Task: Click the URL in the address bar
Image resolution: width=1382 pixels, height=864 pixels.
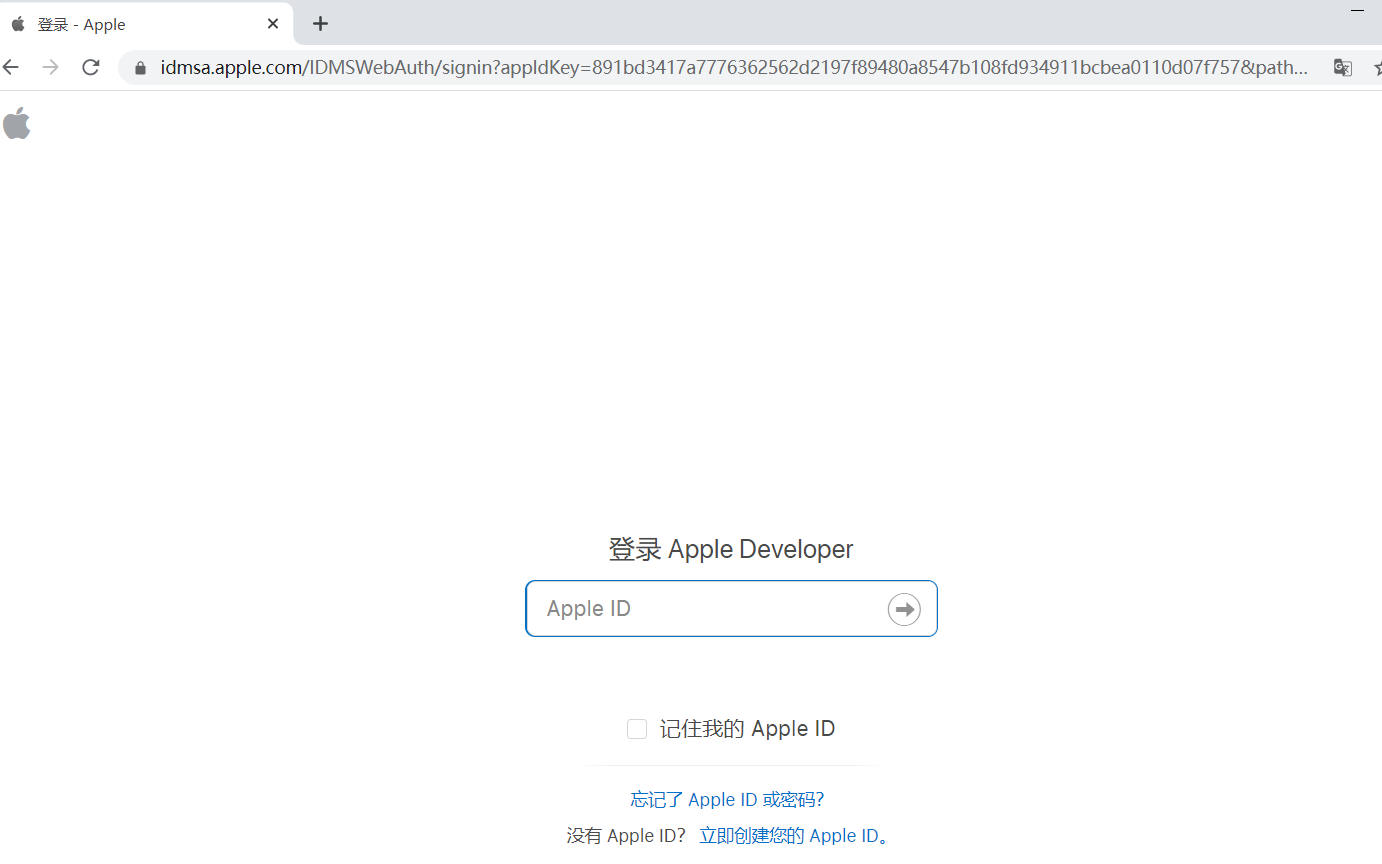Action: [x=734, y=68]
